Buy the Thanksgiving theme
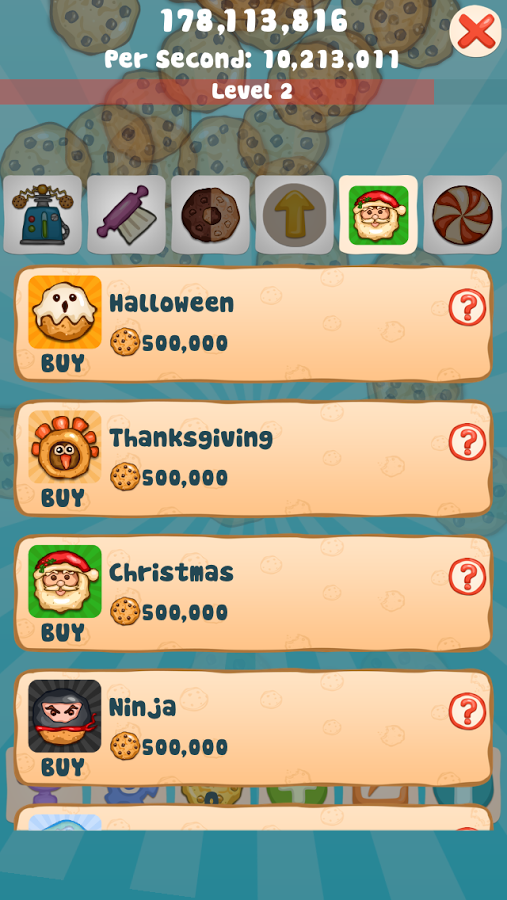 pos(63,498)
